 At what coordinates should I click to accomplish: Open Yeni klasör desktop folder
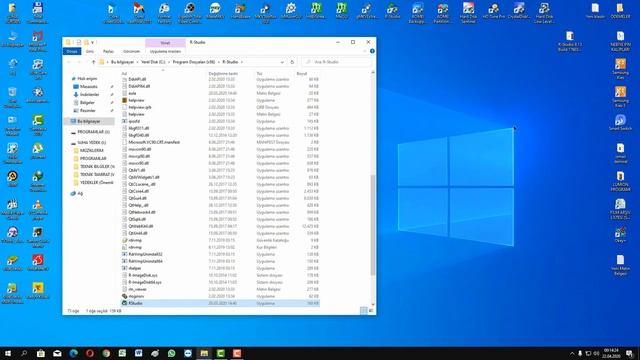(595, 11)
